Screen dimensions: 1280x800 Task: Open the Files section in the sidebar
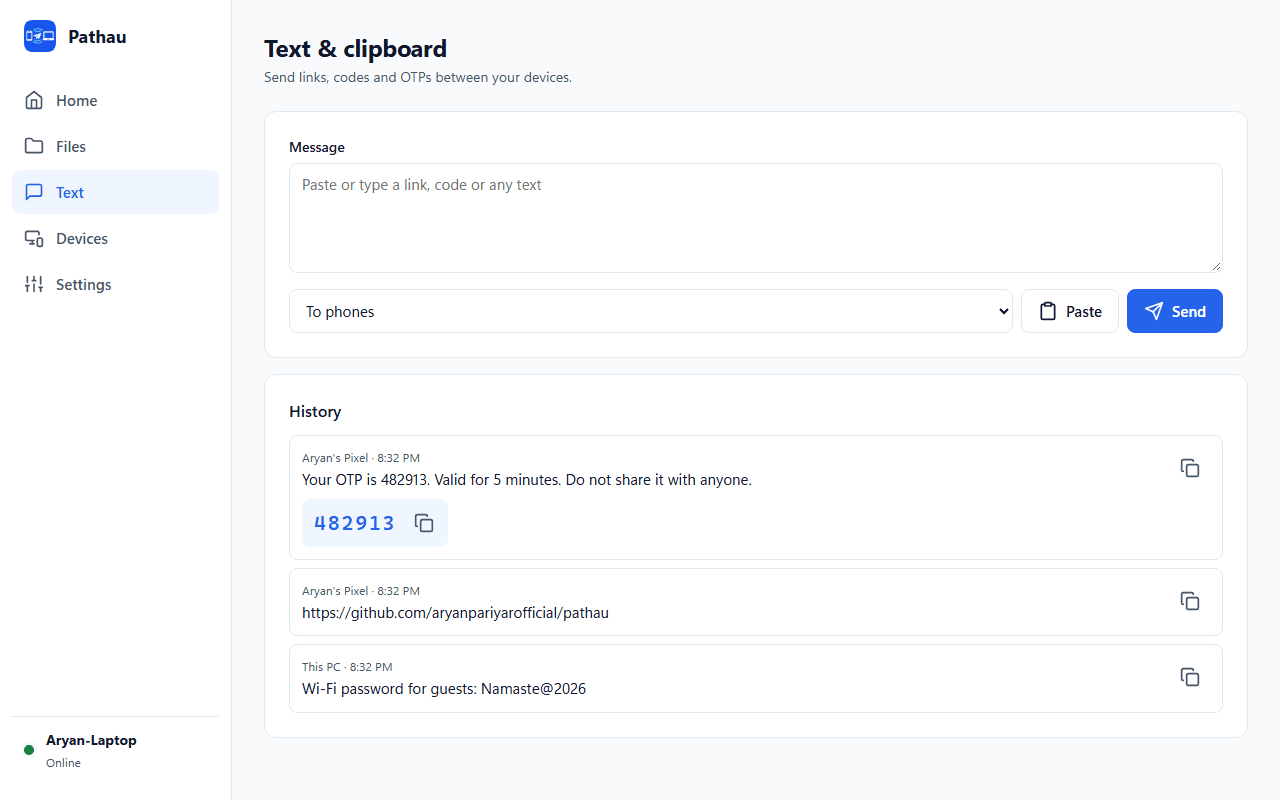tap(115, 146)
